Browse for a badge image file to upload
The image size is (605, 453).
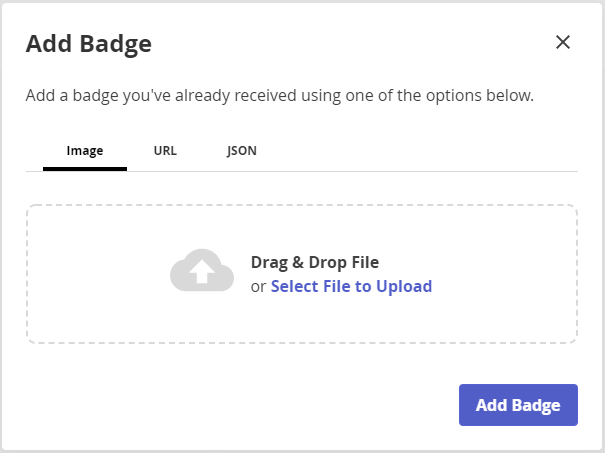pyautogui.click(x=351, y=286)
